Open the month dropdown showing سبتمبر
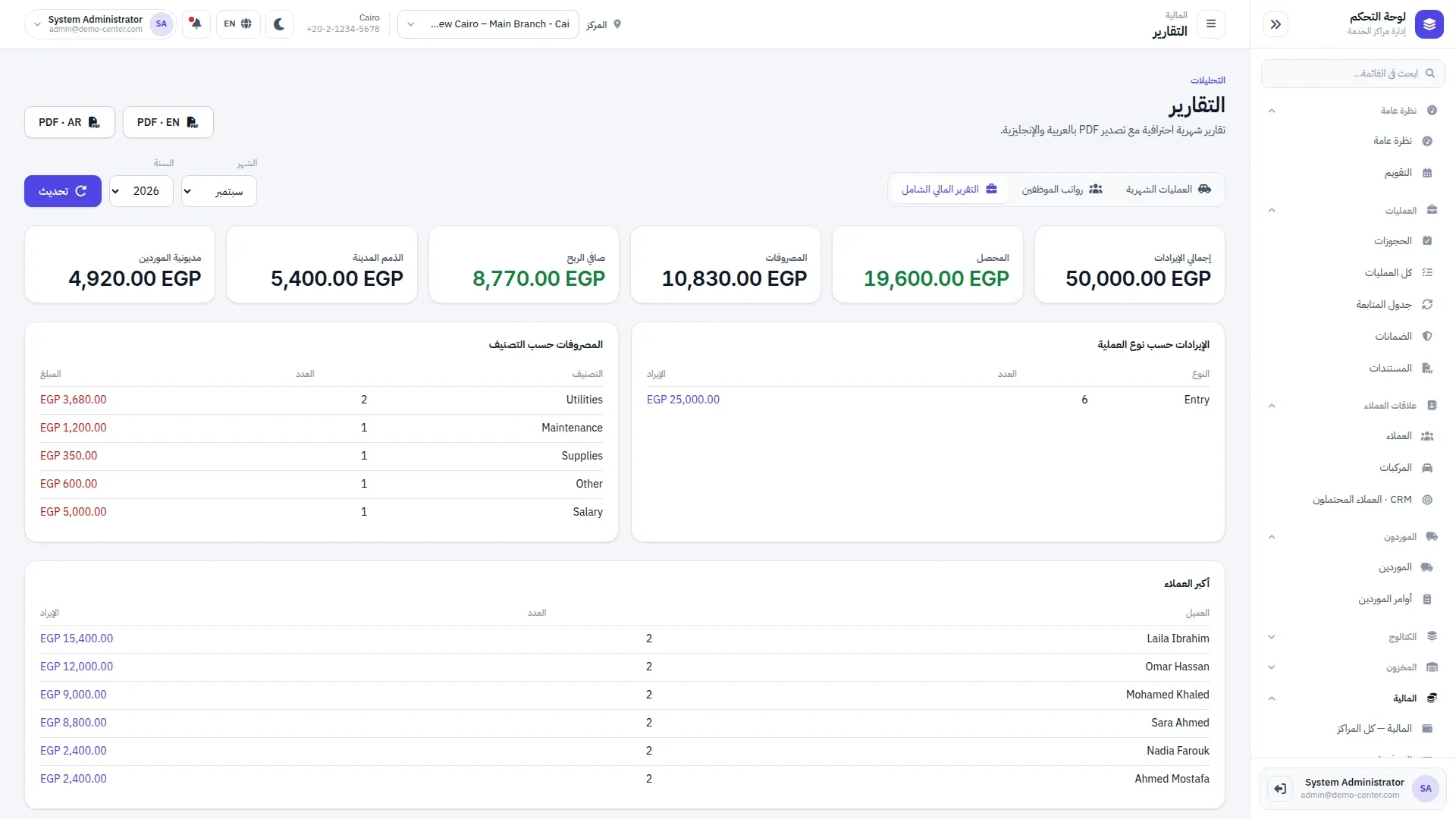This screenshot has height=819, width=1456. click(x=219, y=191)
